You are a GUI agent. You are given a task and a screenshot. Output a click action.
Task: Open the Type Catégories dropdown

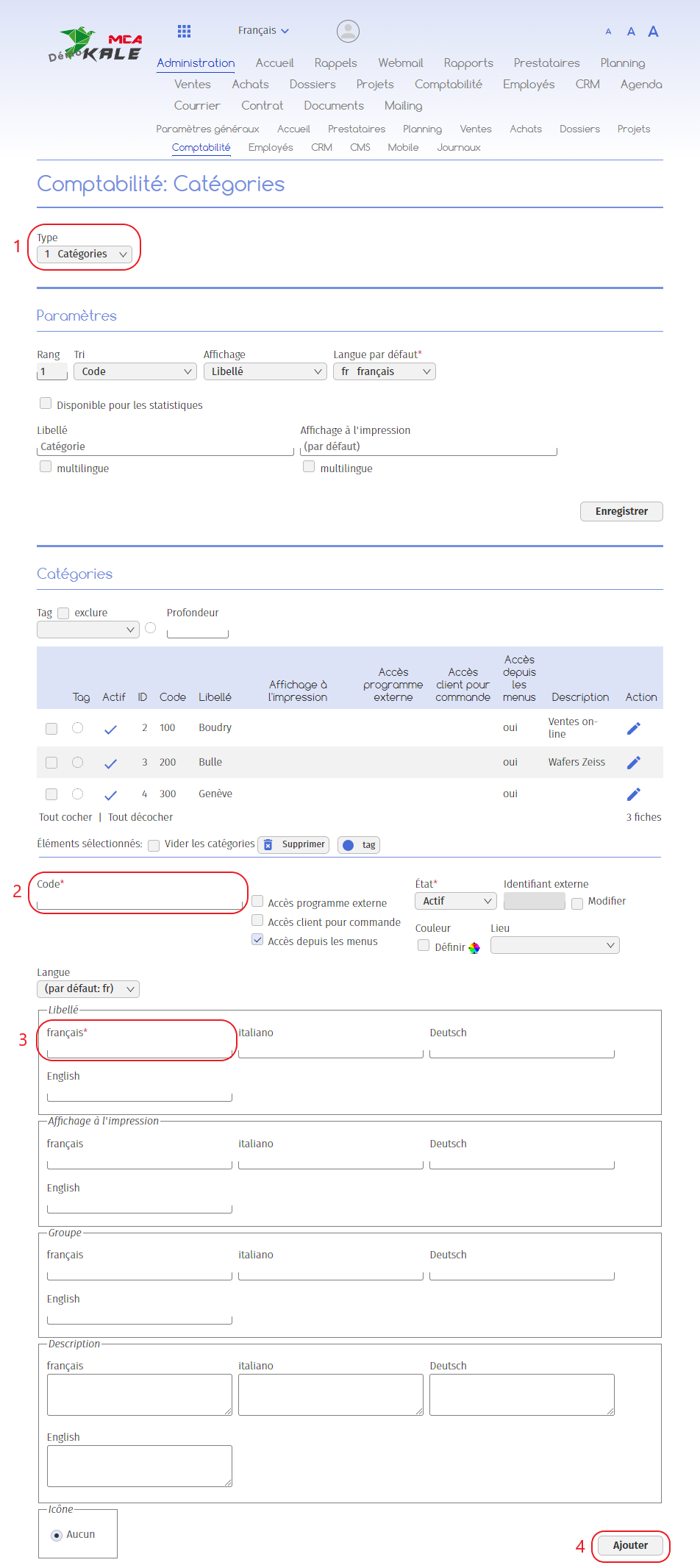pyautogui.click(x=85, y=254)
